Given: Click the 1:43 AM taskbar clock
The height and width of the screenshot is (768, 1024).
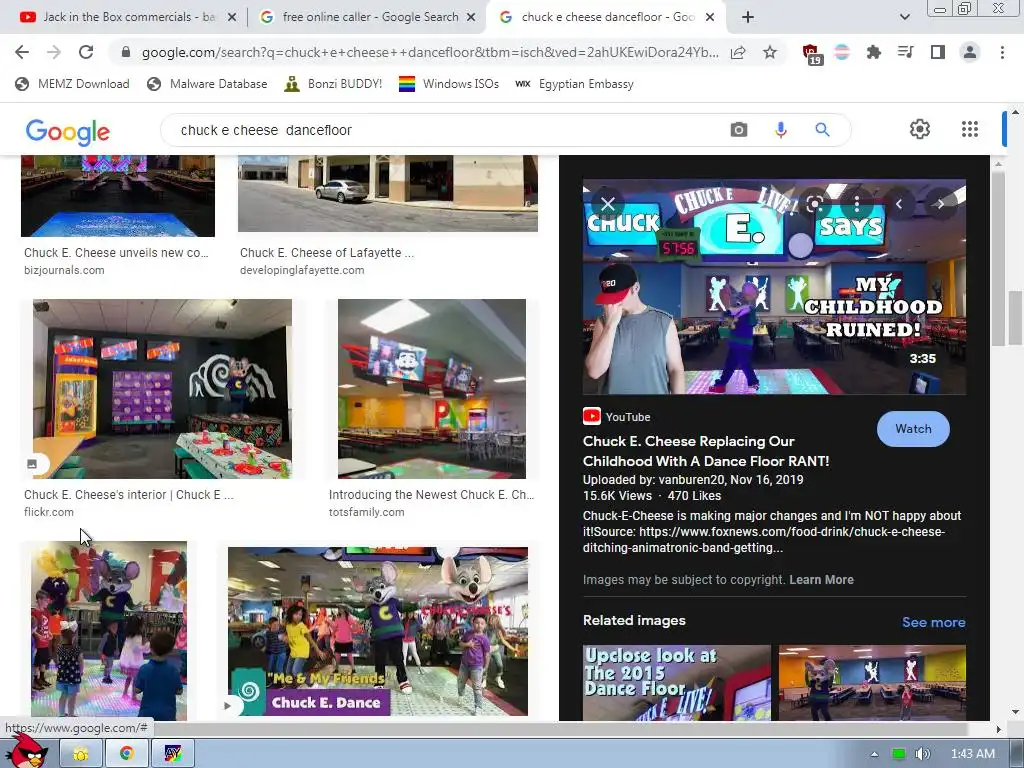Looking at the screenshot, I should [972, 754].
